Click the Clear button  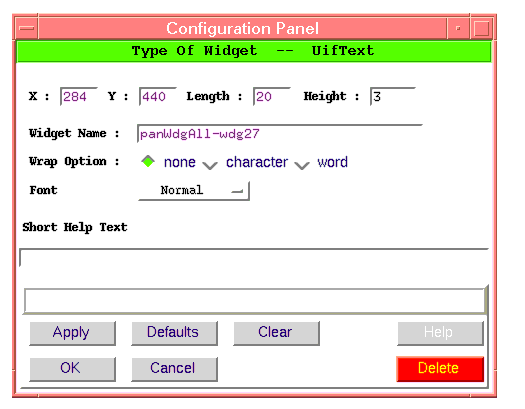(x=277, y=333)
